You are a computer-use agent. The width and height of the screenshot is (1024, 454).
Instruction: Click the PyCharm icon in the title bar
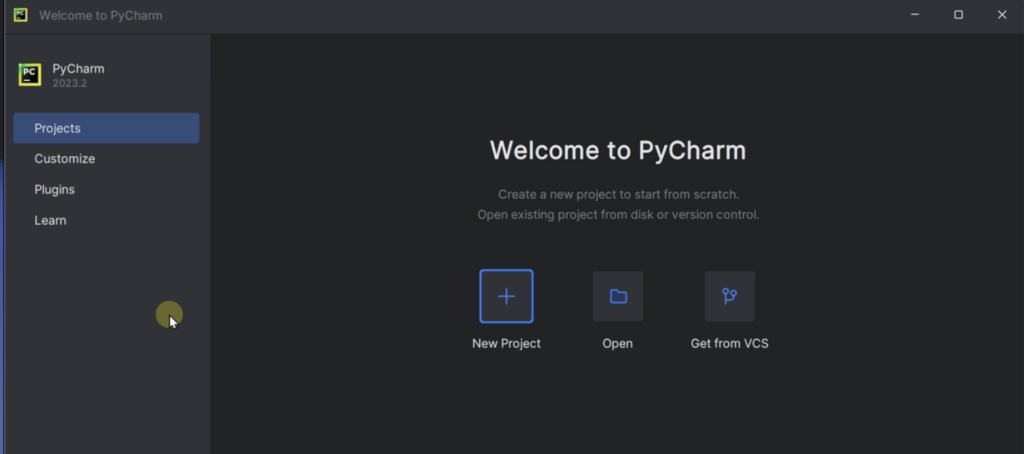[x=20, y=15]
